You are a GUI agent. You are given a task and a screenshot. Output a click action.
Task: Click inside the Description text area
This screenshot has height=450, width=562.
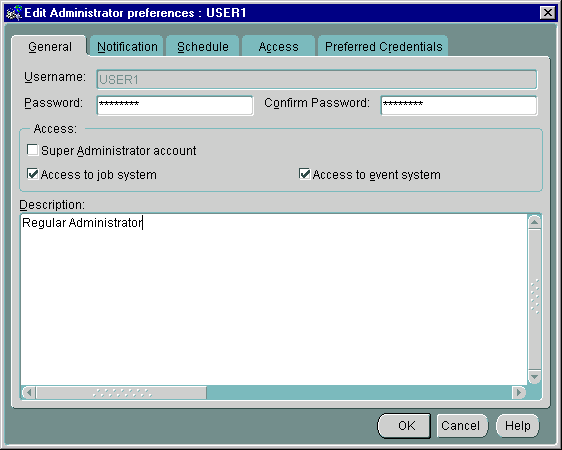coord(274,300)
